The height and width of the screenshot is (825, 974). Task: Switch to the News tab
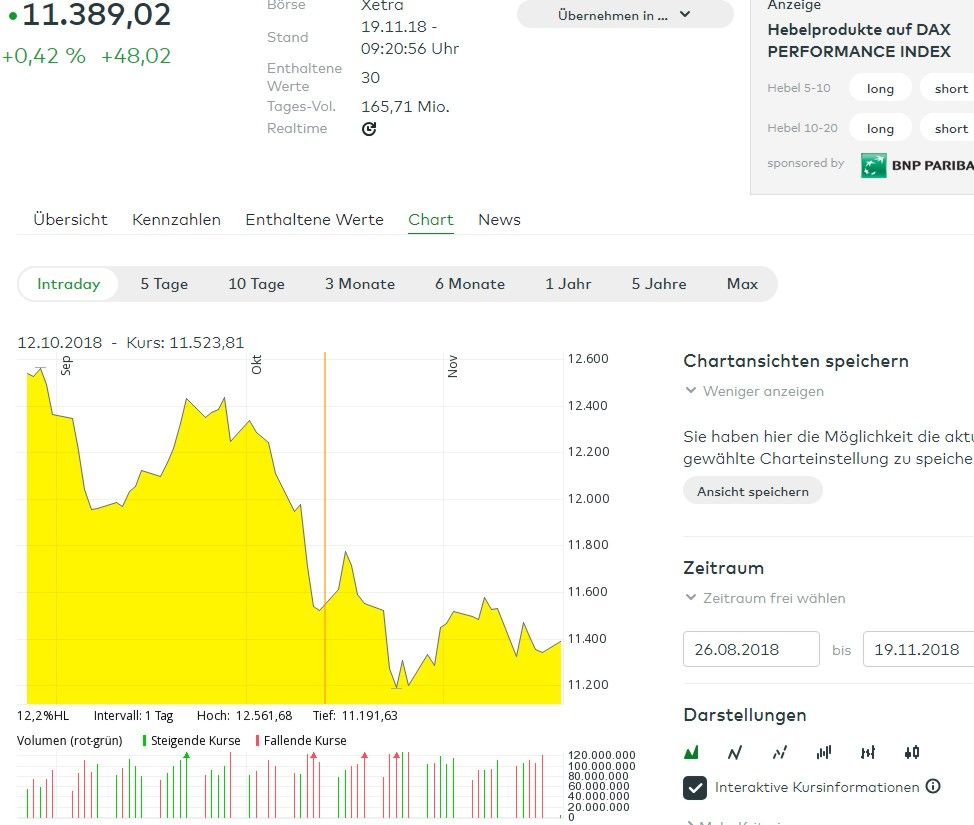tap(499, 220)
